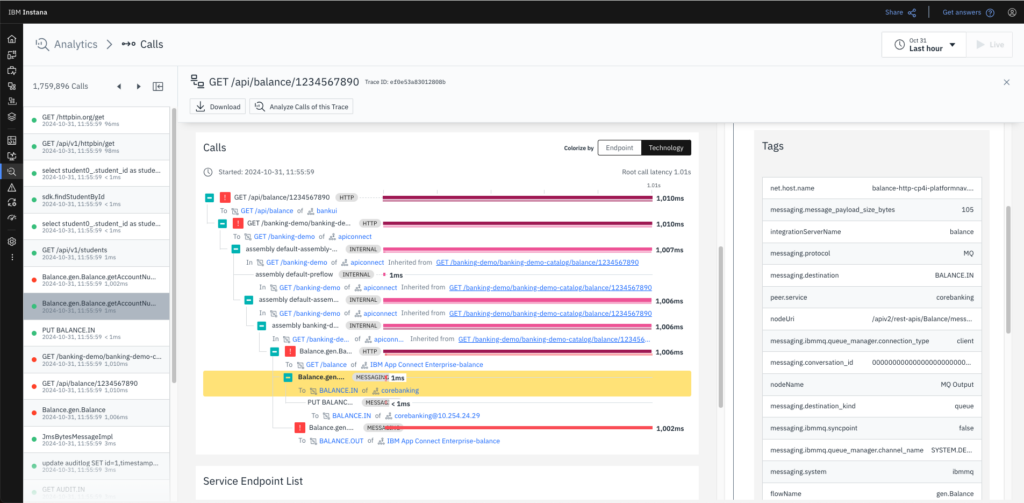The image size is (1024, 503).
Task: Download the trace
Action: pyautogui.click(x=218, y=106)
